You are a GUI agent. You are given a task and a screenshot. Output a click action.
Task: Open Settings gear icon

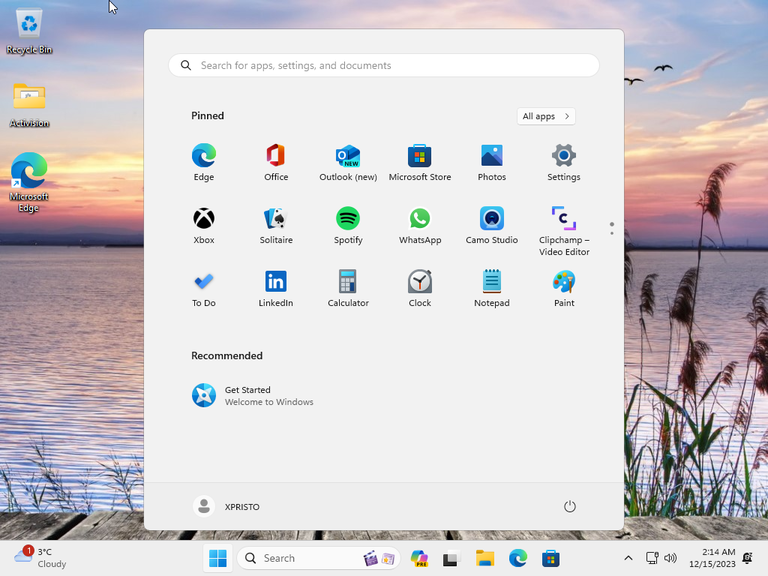564,163
